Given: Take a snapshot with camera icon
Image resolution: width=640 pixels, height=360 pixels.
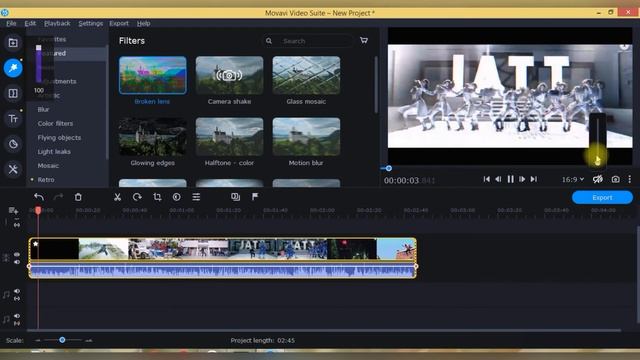Looking at the screenshot, I should point(616,179).
